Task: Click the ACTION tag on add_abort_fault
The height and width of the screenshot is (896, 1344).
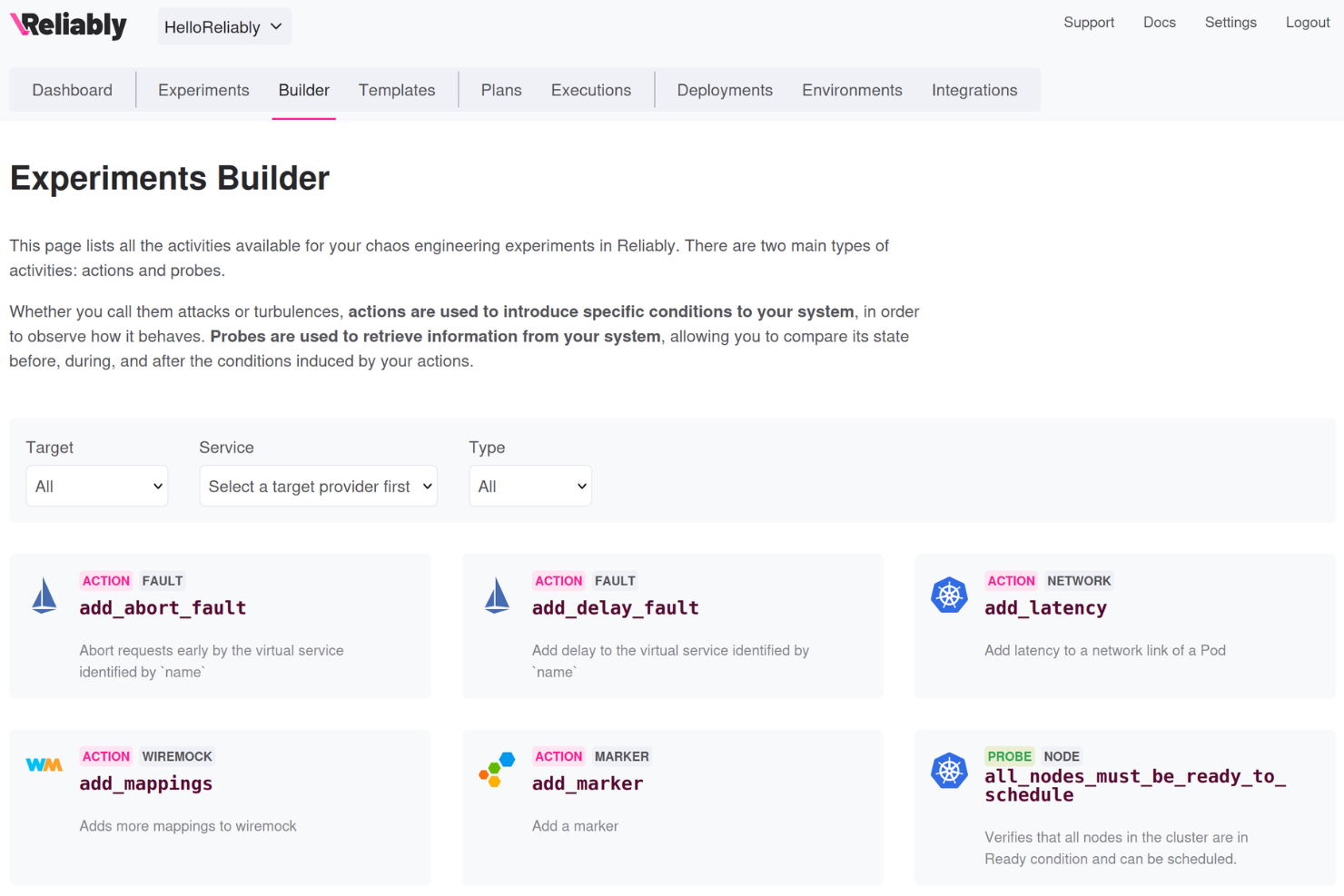Action: (106, 581)
